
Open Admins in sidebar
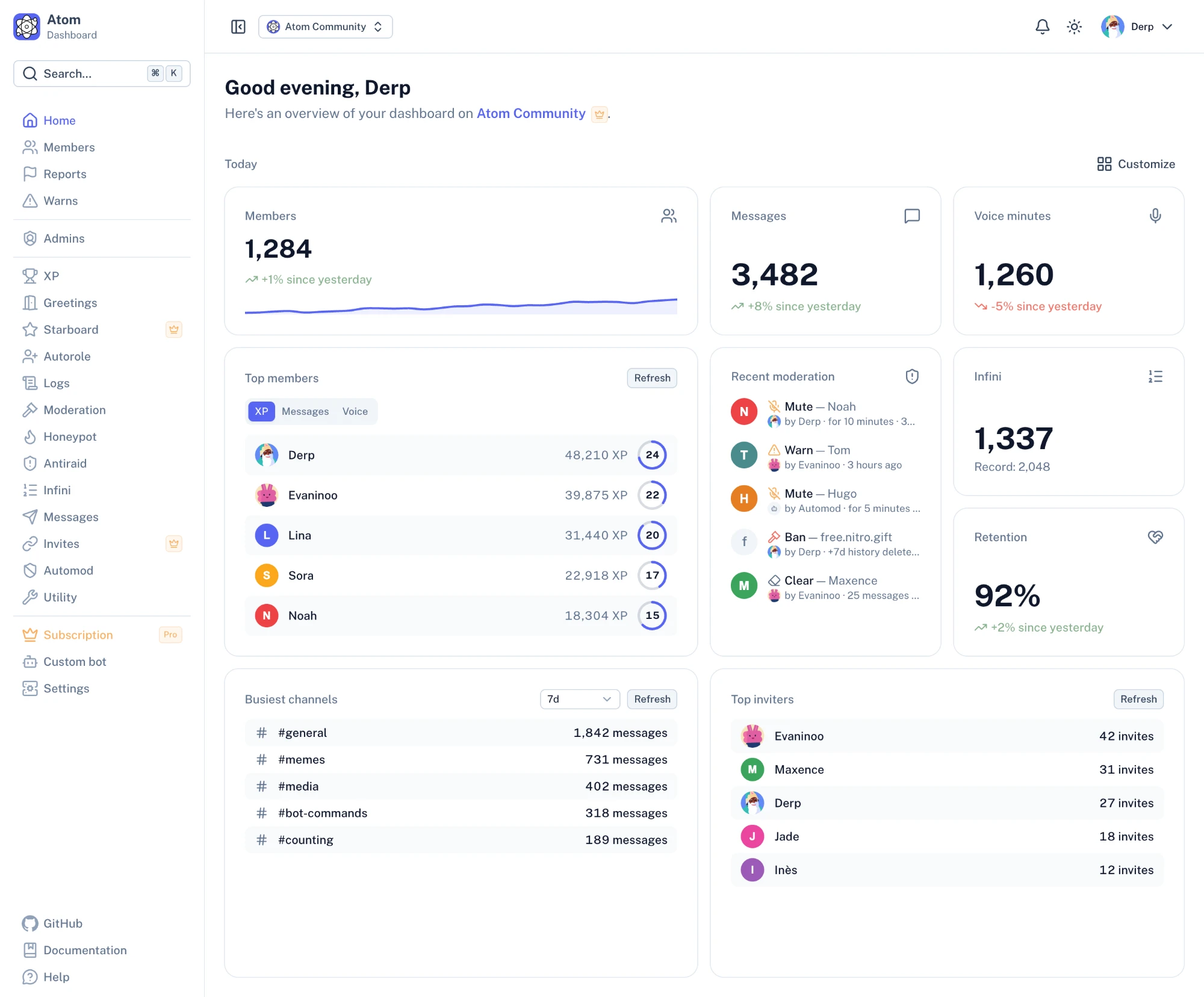[102, 238]
